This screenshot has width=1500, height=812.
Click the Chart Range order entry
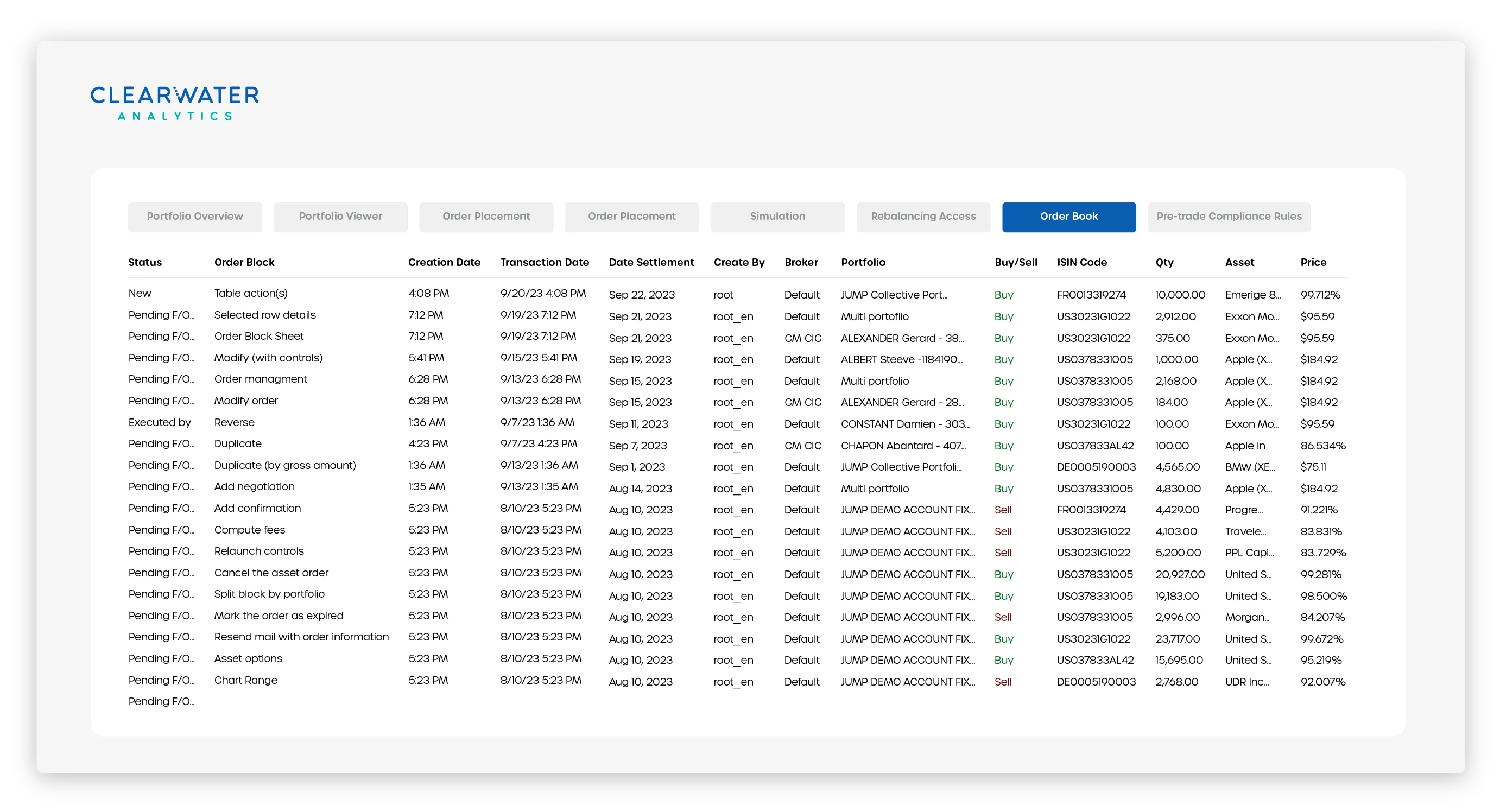(245, 681)
